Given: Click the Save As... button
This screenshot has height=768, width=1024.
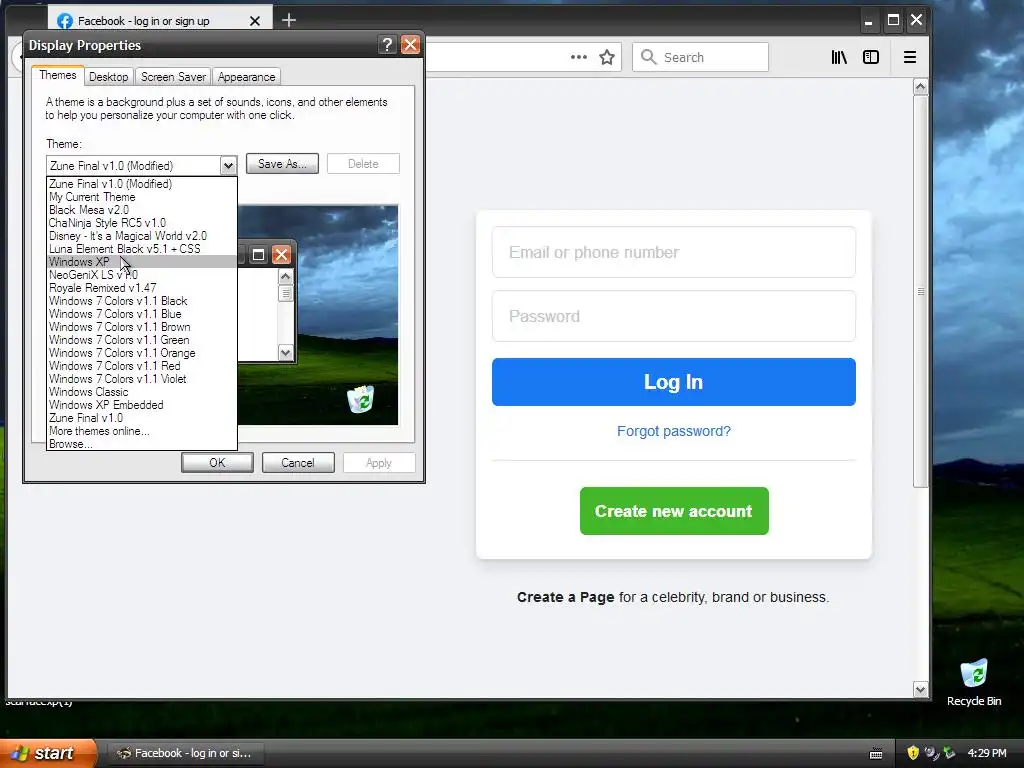Looking at the screenshot, I should click(282, 164).
